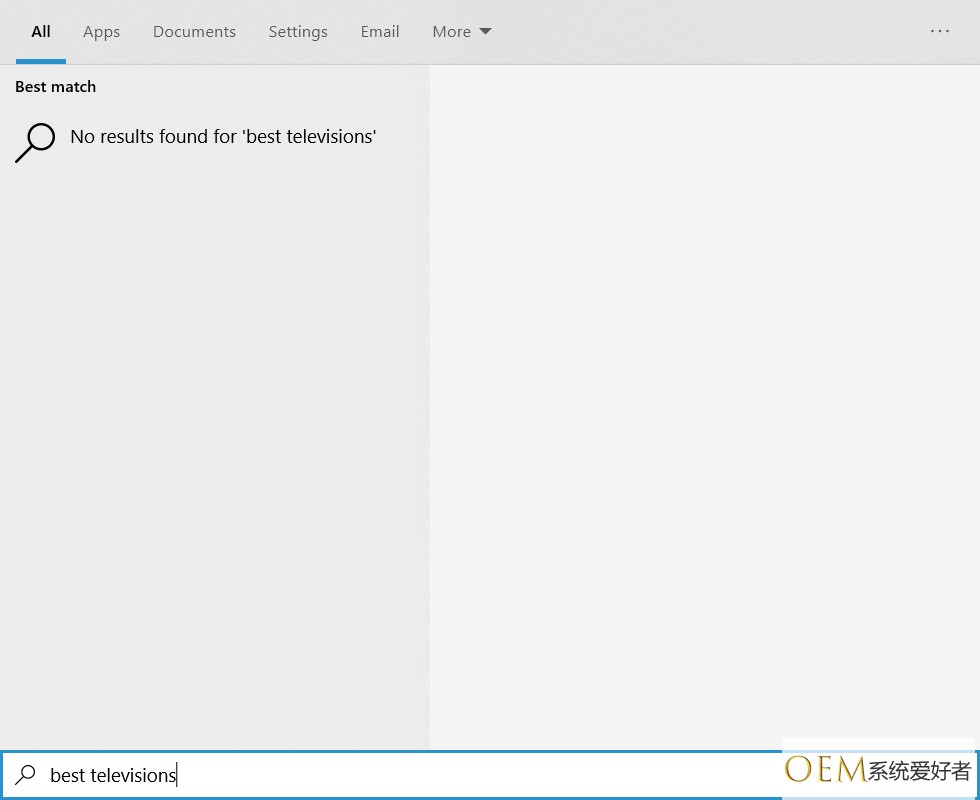Click the Best match heading
The image size is (980, 800).
pyautogui.click(x=56, y=87)
